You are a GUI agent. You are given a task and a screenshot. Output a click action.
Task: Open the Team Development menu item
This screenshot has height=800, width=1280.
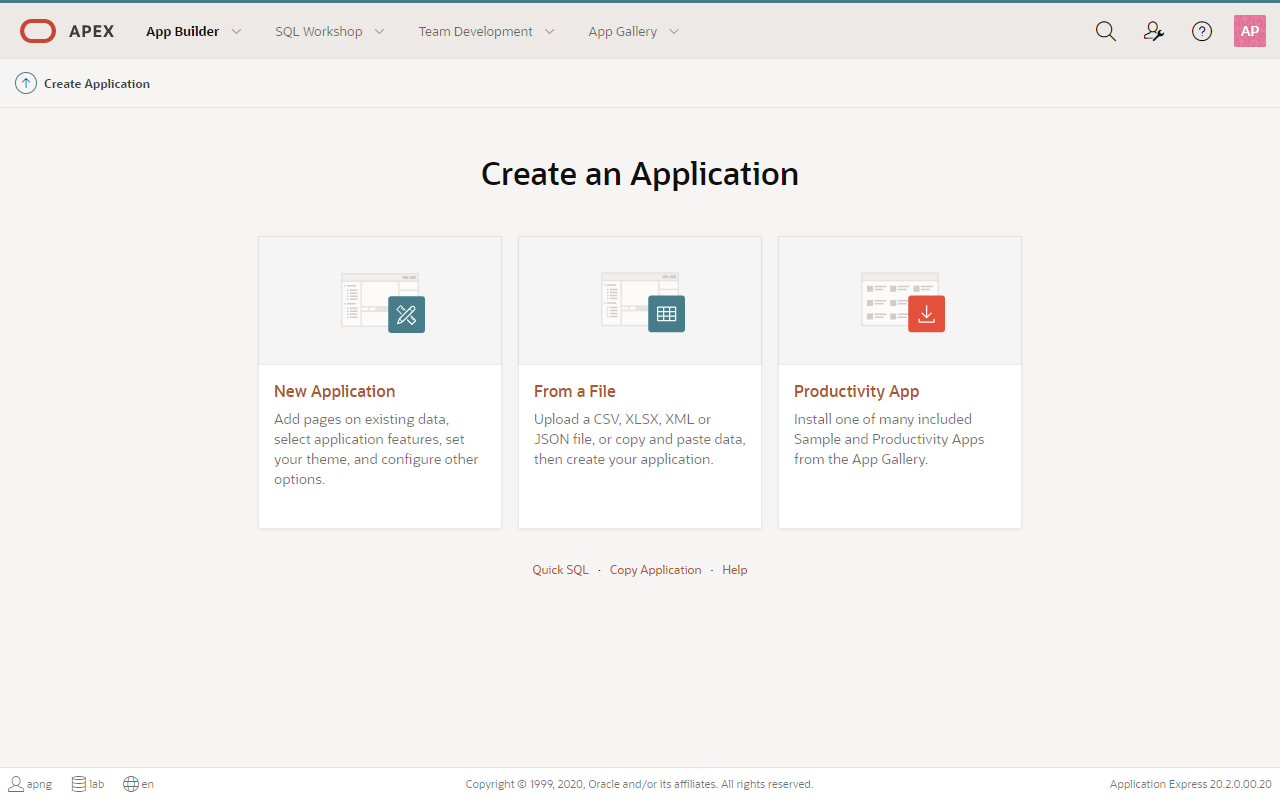pos(476,31)
